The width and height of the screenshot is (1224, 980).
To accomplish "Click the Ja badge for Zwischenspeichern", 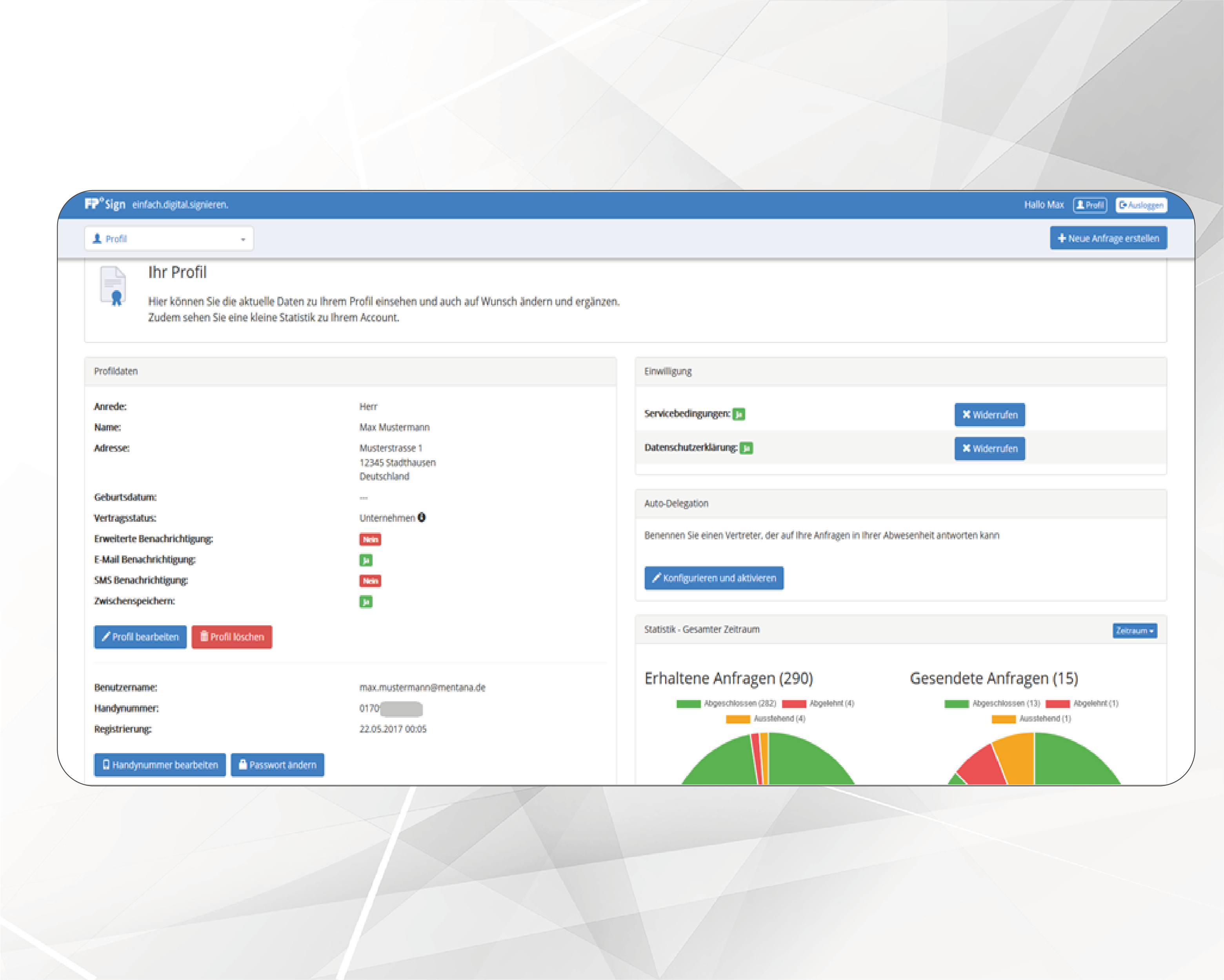I will [366, 601].
